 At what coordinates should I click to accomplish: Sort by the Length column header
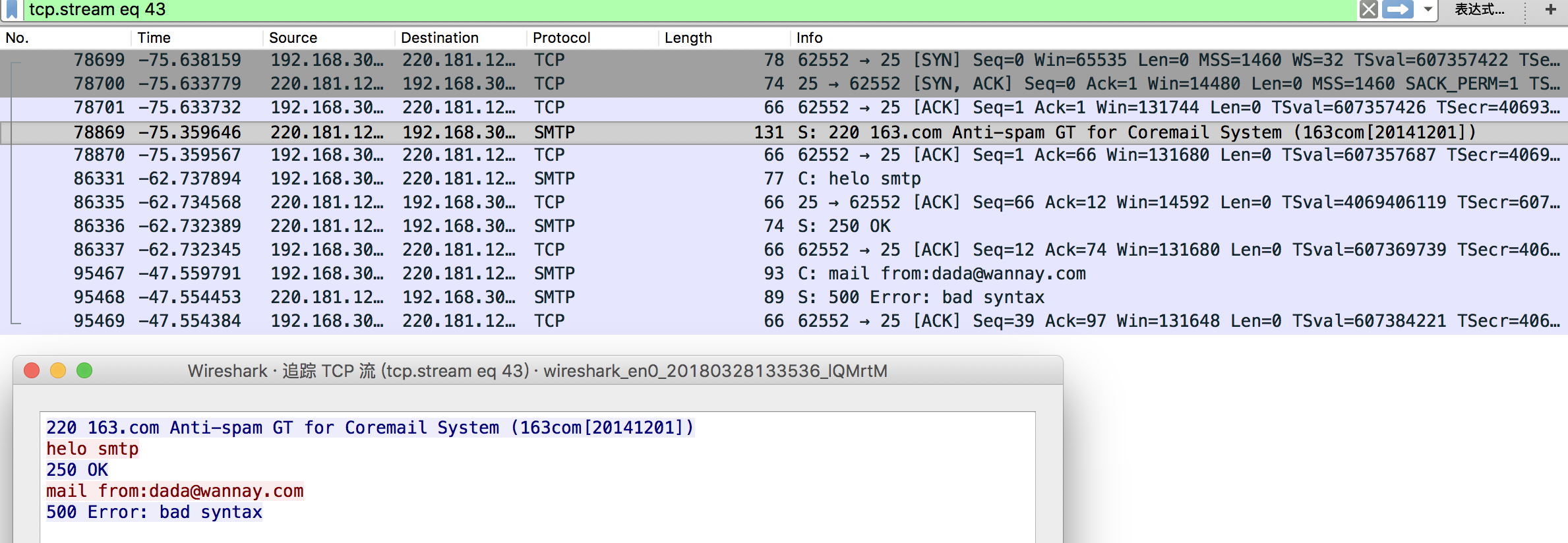pos(725,38)
